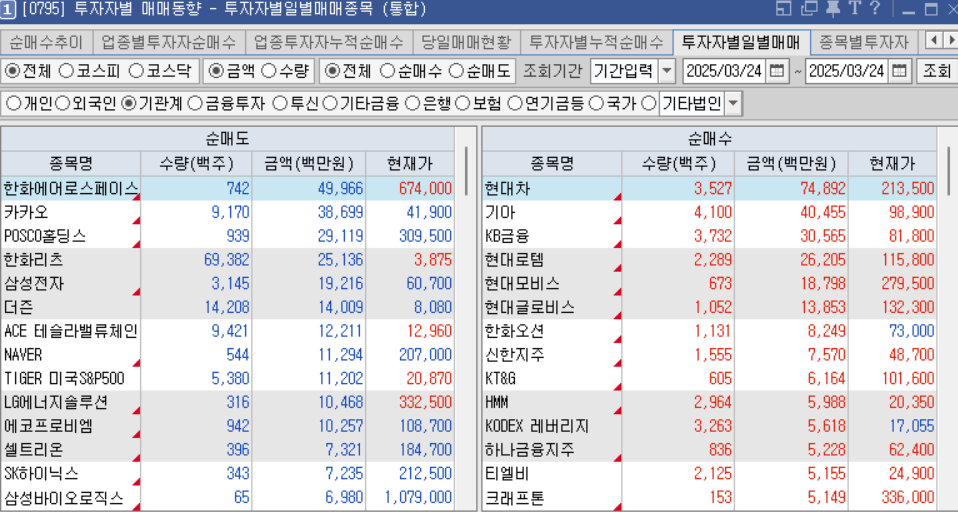Screen dimensions: 958x512
Task: Select the KODEX 레버리지 row
Action: (709, 426)
